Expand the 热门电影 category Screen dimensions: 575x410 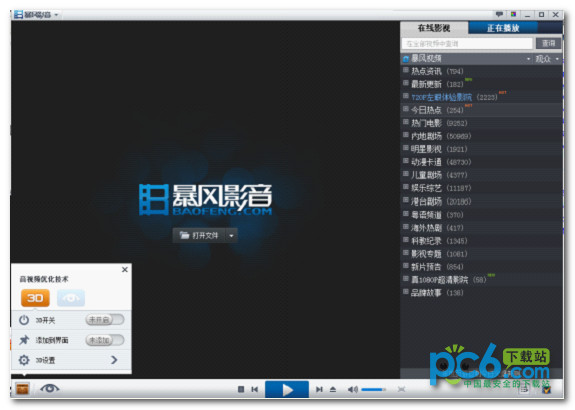[x=406, y=122]
